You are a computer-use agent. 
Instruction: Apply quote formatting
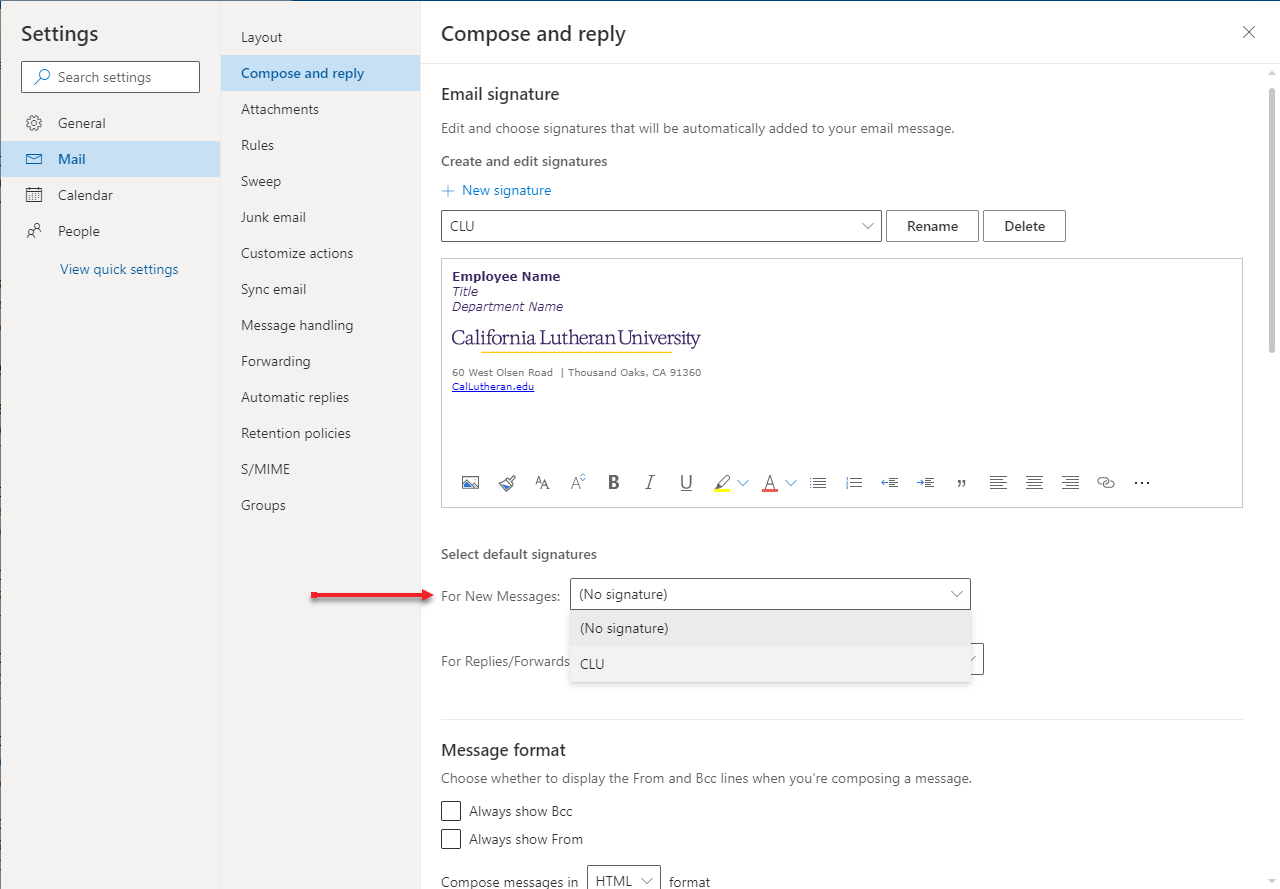tap(962, 483)
